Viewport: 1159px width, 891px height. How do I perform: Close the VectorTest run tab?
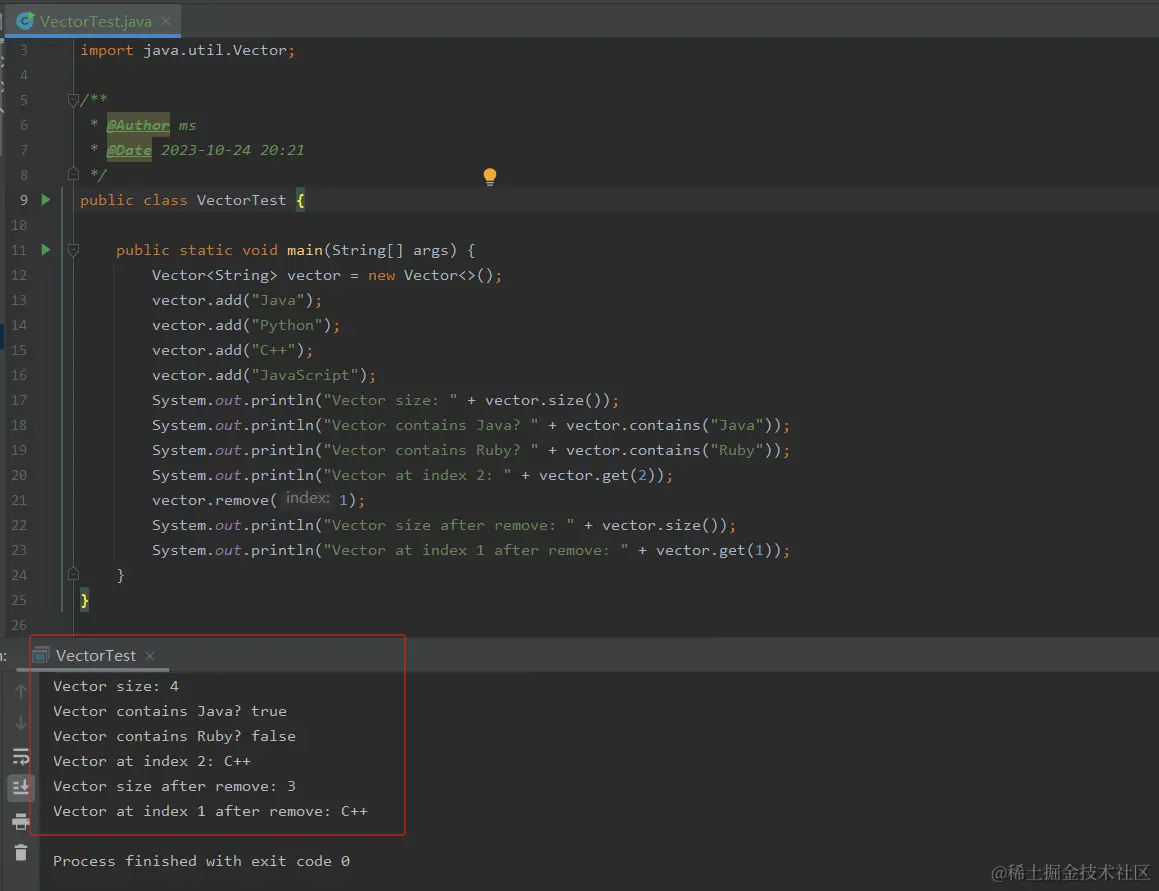(x=150, y=656)
